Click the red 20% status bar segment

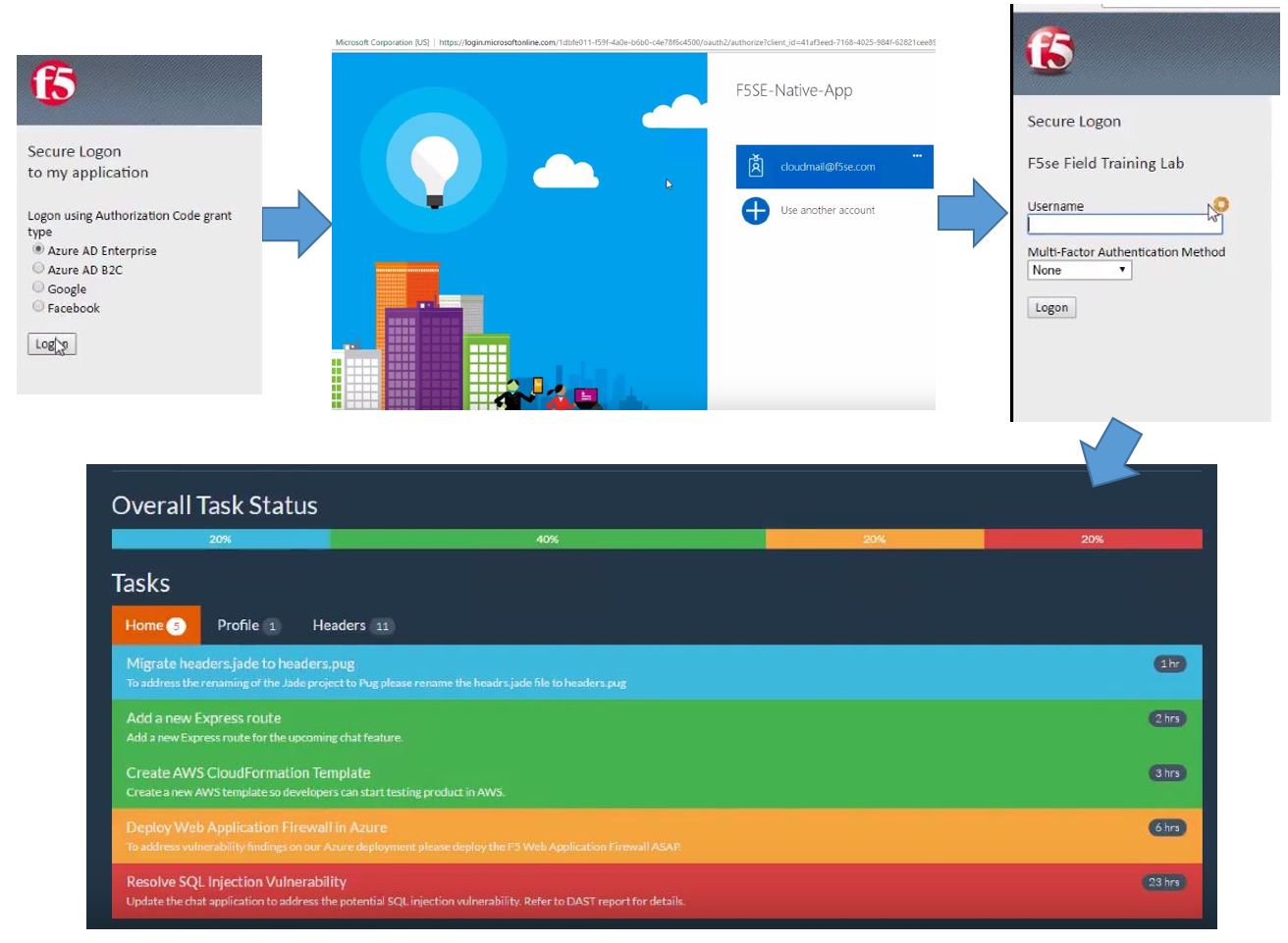pos(1093,539)
